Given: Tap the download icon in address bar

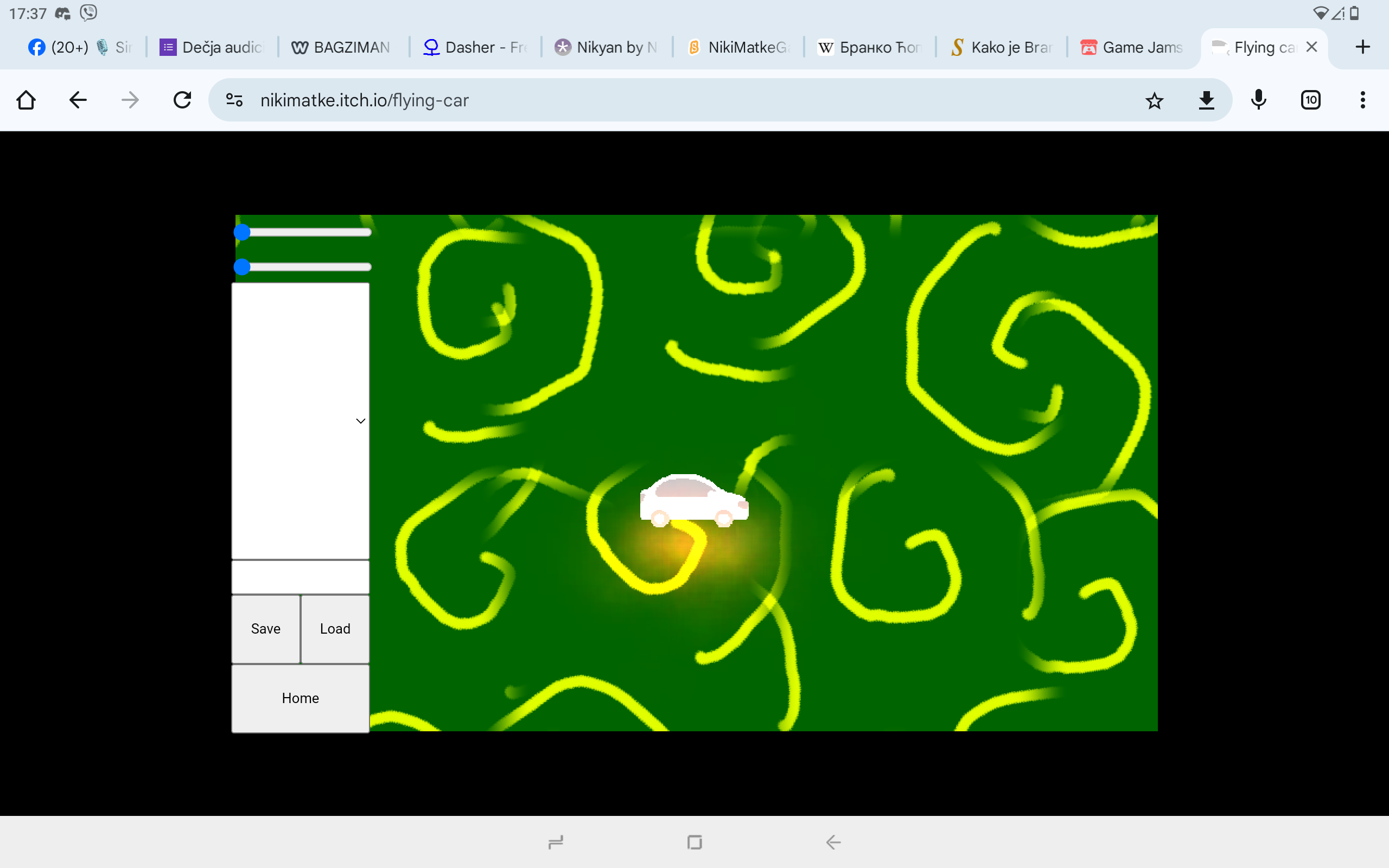Looking at the screenshot, I should coord(1206,100).
